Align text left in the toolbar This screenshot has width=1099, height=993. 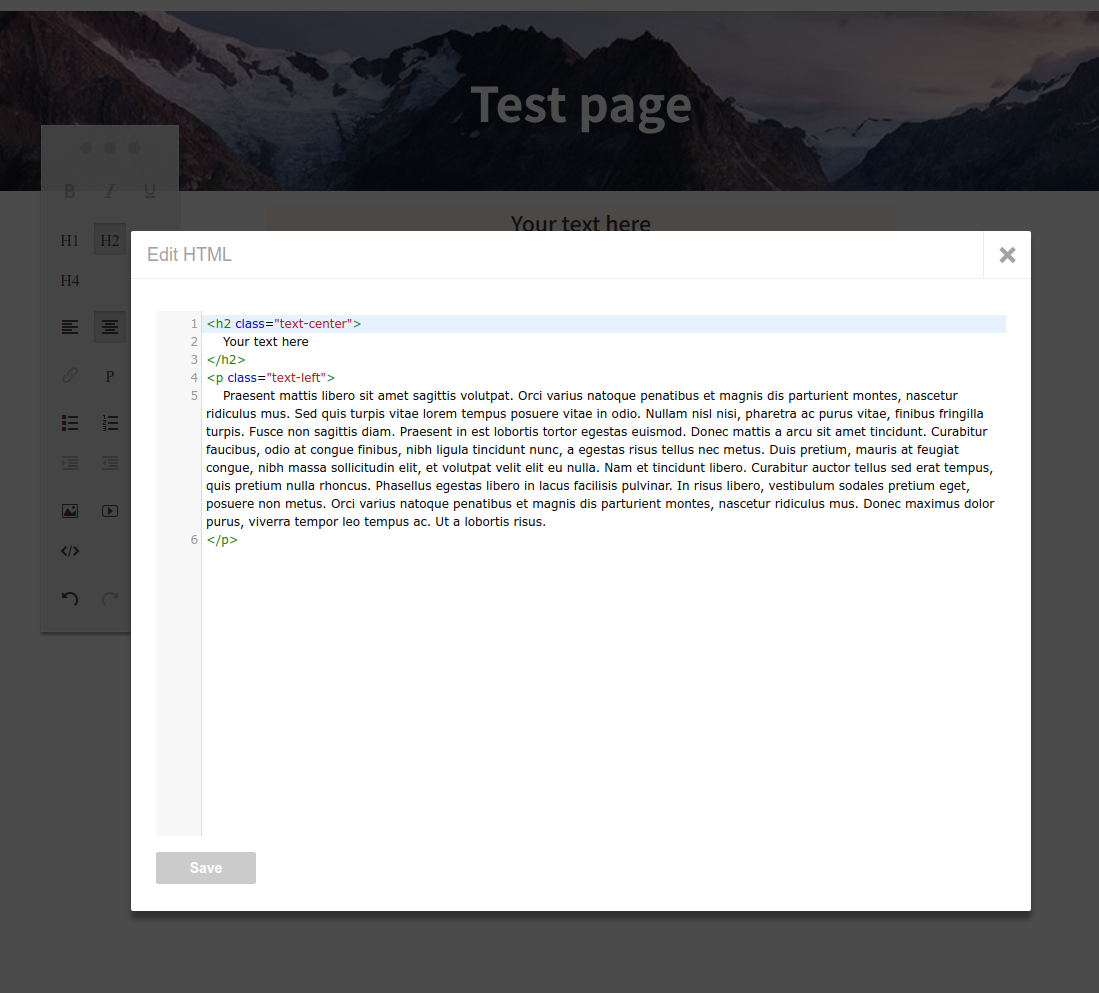pyautogui.click(x=69, y=327)
